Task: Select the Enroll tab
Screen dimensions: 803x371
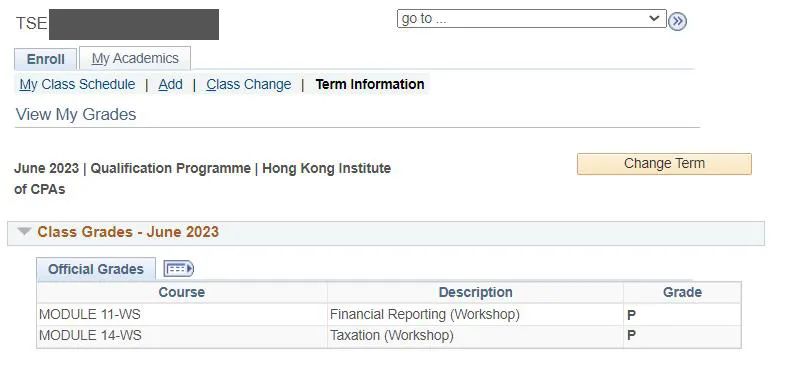Action: [46, 59]
